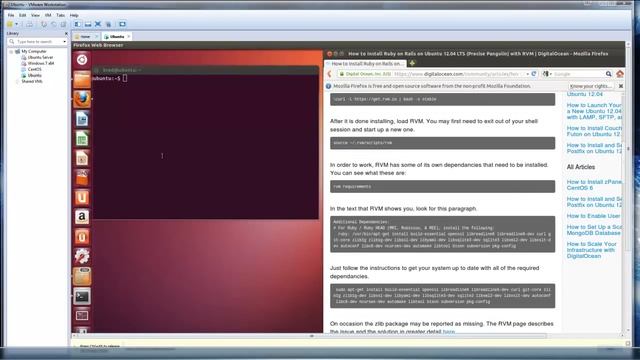Screen dimensions: 640x360
Task: Click VMware manage snapshots toolbar icon
Action: (63, 24)
